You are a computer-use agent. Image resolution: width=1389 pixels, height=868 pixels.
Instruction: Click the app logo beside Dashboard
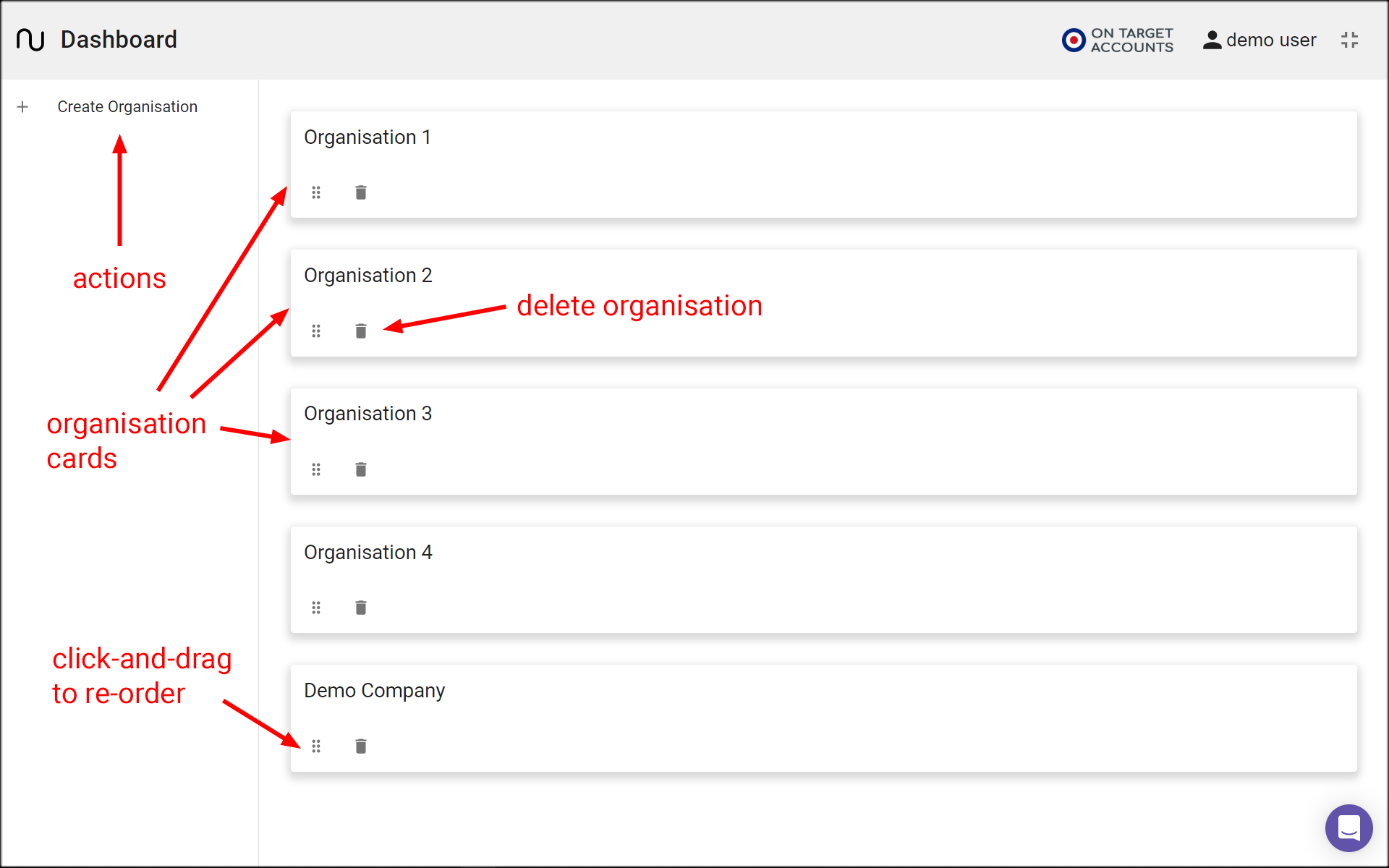coord(30,40)
